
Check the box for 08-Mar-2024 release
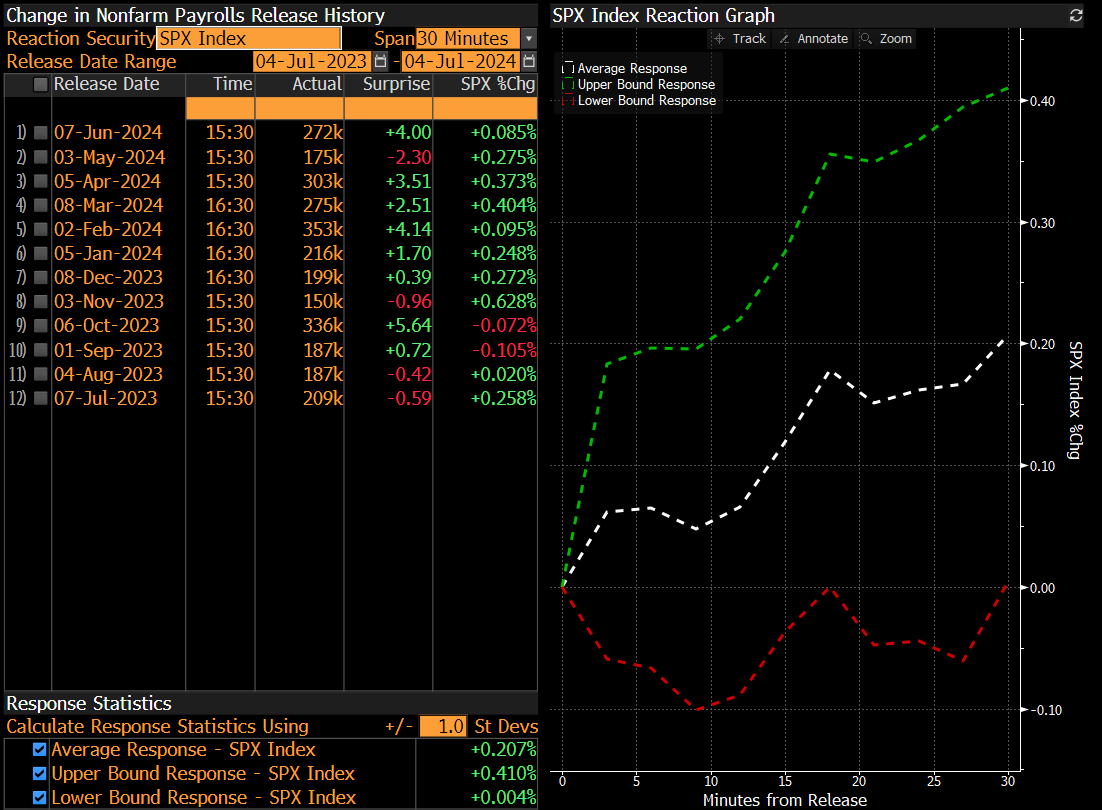[41, 205]
